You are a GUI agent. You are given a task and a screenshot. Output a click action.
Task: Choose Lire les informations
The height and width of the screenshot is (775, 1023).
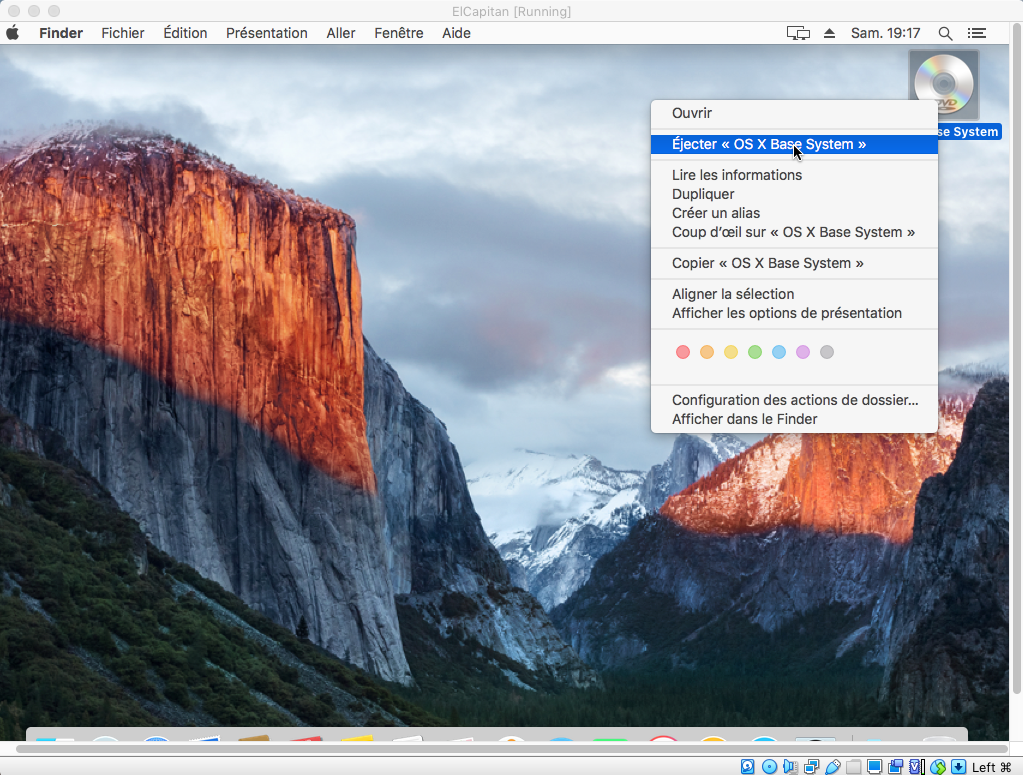tap(794, 175)
